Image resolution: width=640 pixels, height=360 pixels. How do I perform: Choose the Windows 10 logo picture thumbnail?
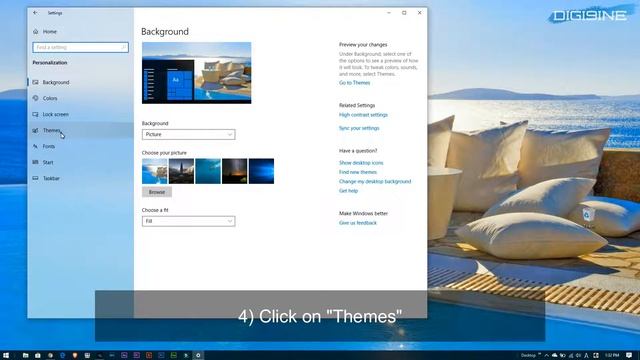pos(261,171)
